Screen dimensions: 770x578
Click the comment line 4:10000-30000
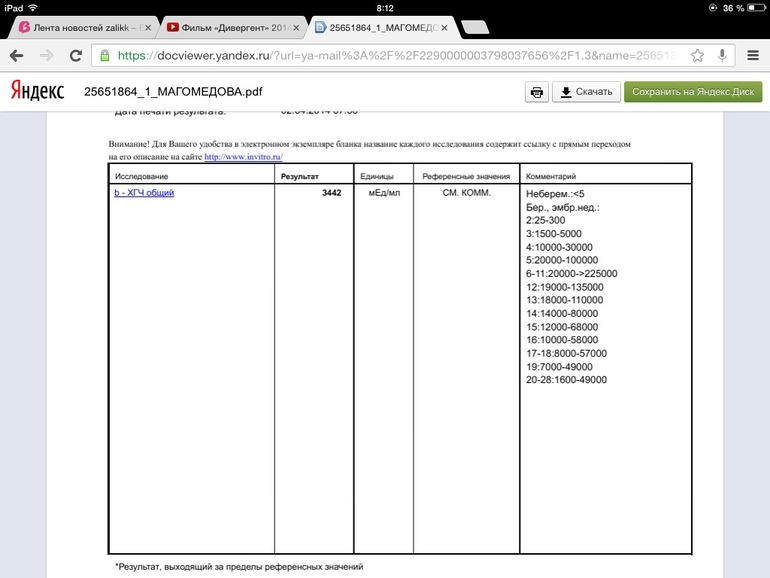click(559, 247)
